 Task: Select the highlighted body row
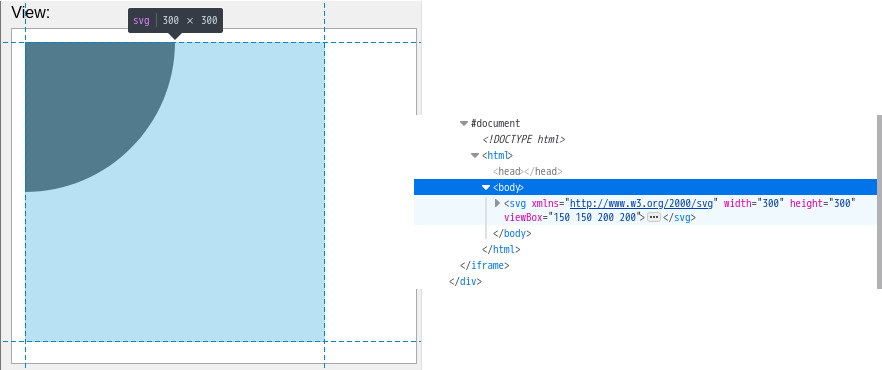pyautogui.click(x=645, y=187)
